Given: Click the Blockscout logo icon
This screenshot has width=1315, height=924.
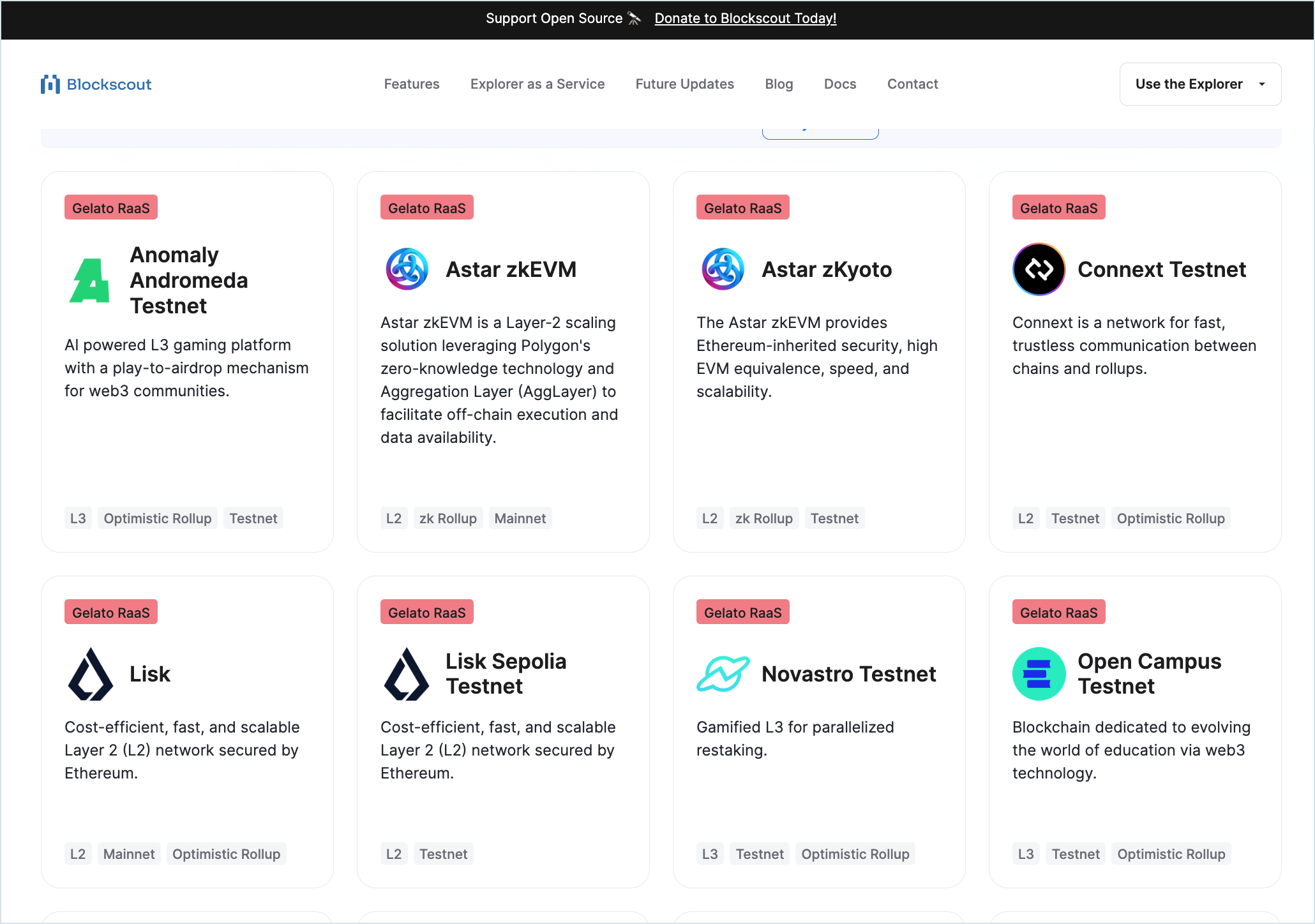Looking at the screenshot, I should [50, 84].
